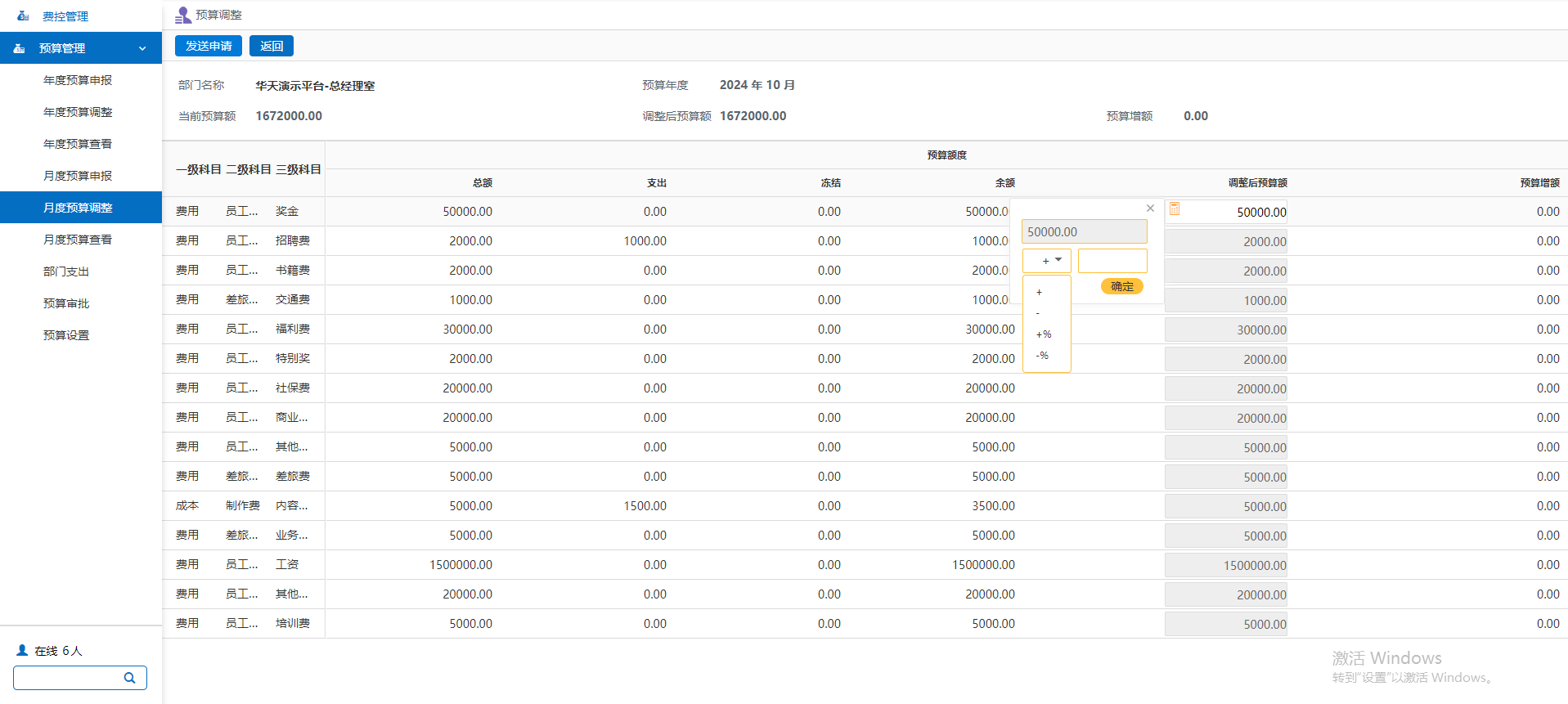
Task: Click the 预算调整 page header icon
Action: pos(183,16)
